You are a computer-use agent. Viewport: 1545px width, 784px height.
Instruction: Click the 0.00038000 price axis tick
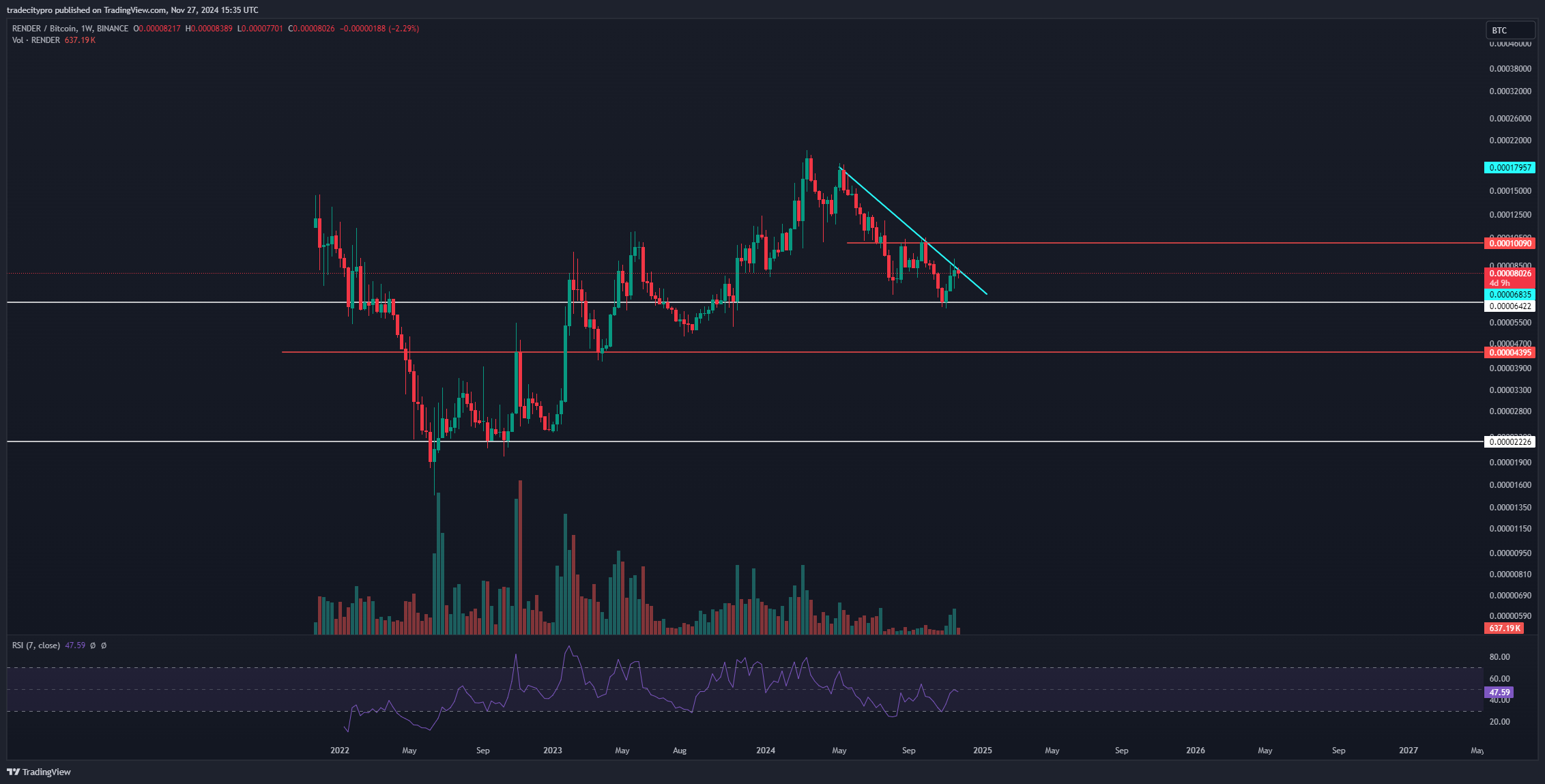(x=1510, y=69)
